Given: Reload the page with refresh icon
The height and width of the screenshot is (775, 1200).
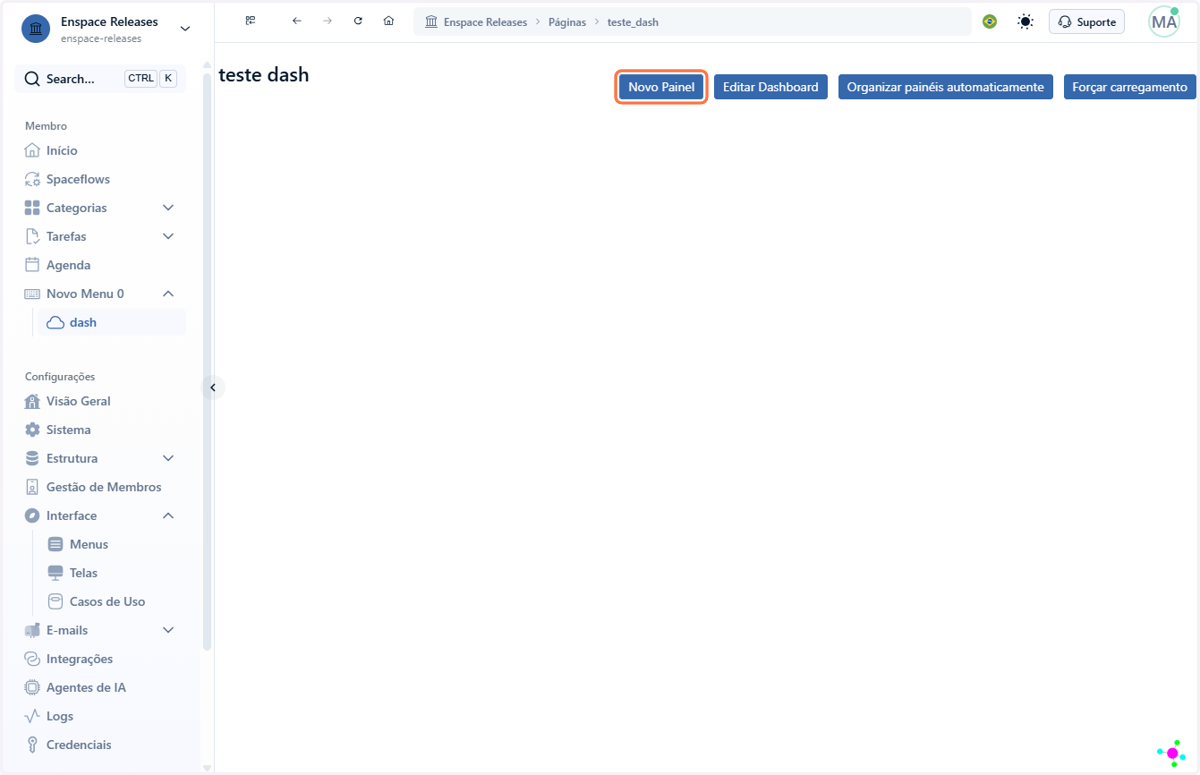Looking at the screenshot, I should point(358,21).
